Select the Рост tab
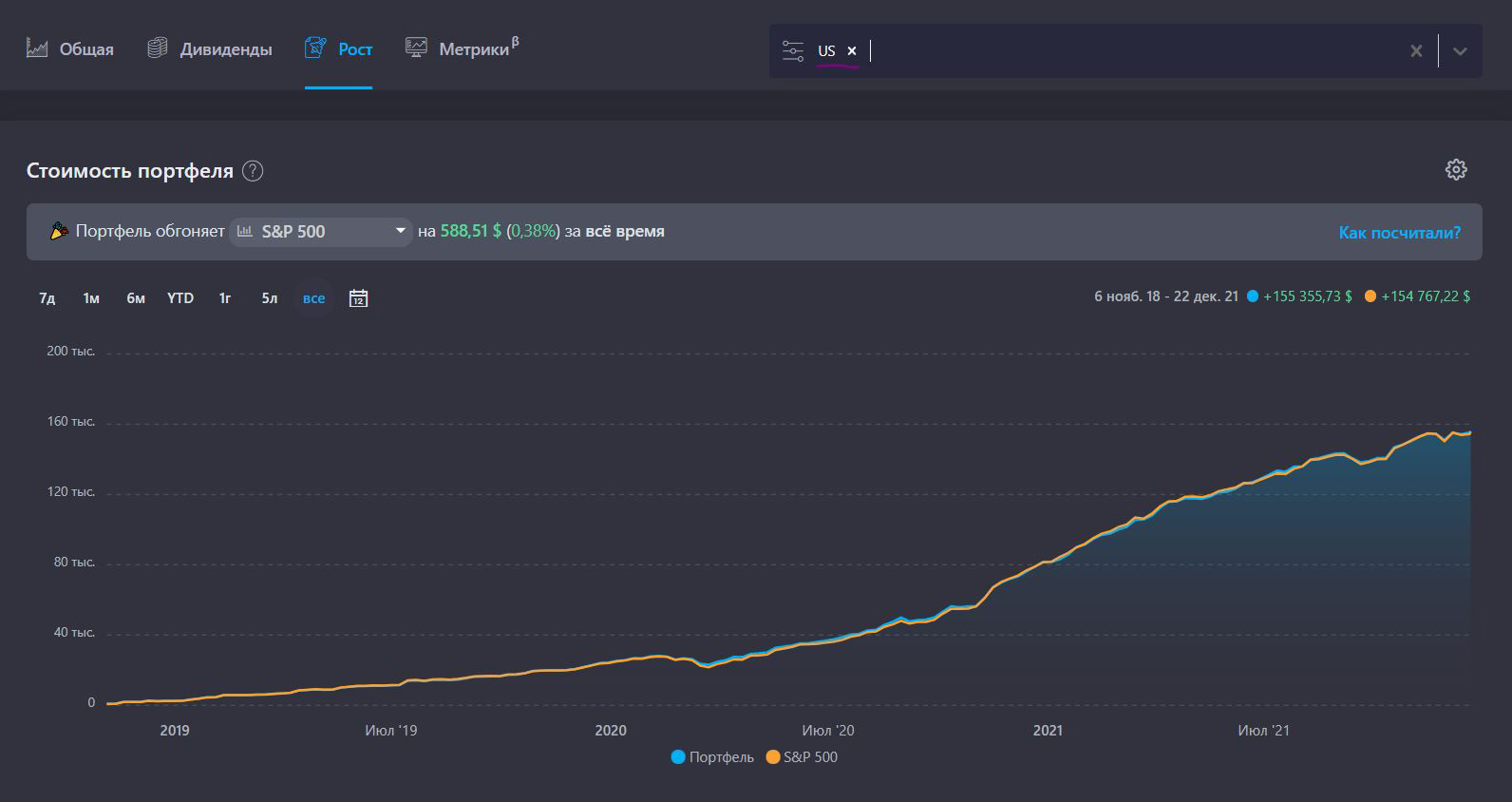The image size is (1512, 802). coord(338,48)
